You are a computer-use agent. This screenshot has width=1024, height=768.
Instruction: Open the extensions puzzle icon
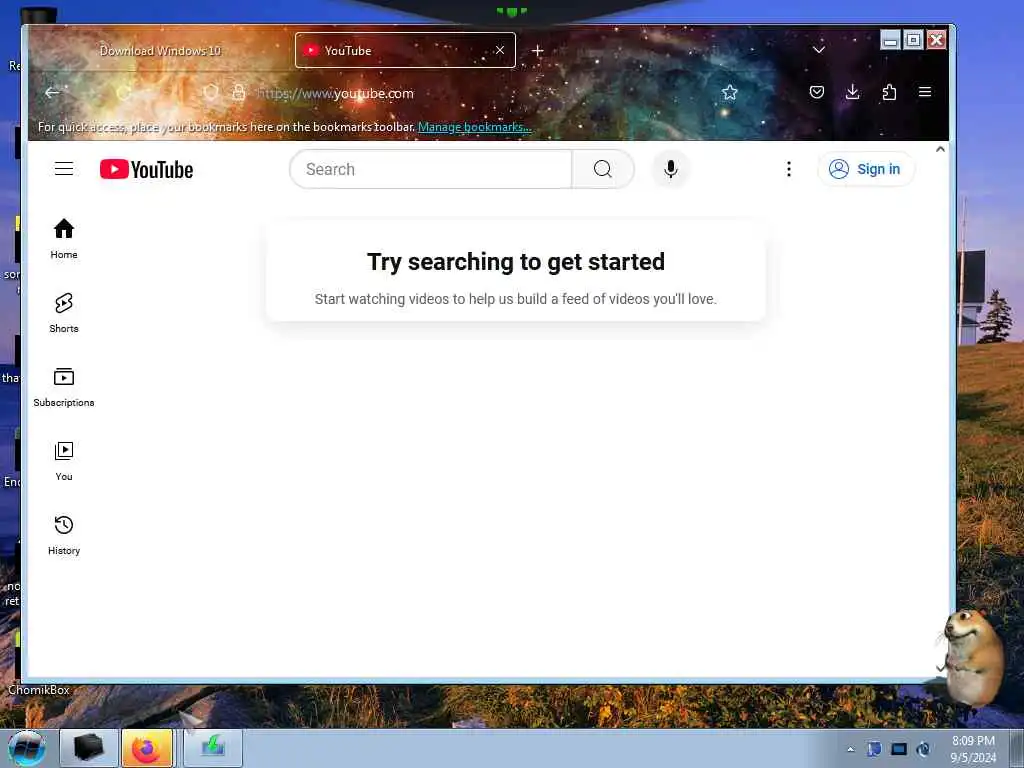pyautogui.click(x=889, y=92)
